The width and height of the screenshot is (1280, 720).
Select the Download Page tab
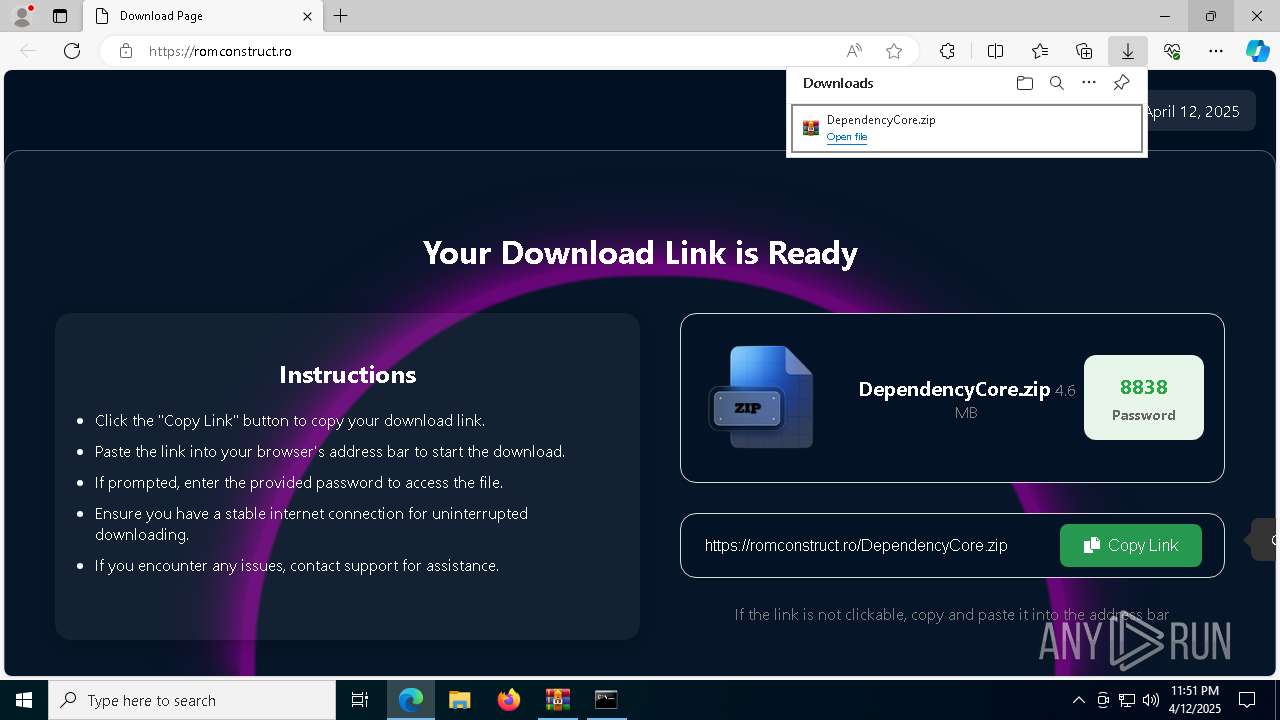coord(202,16)
